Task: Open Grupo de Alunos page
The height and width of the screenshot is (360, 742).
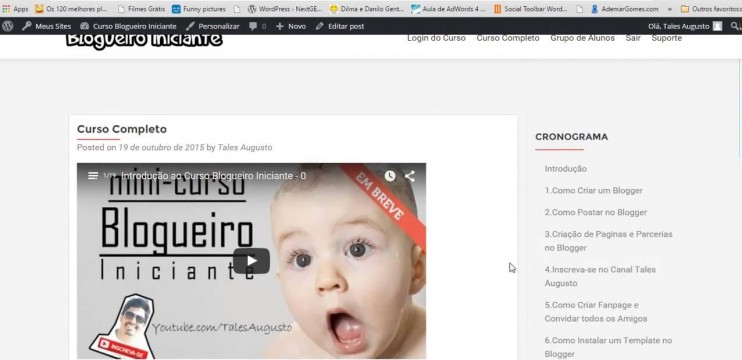Action: 583,38
